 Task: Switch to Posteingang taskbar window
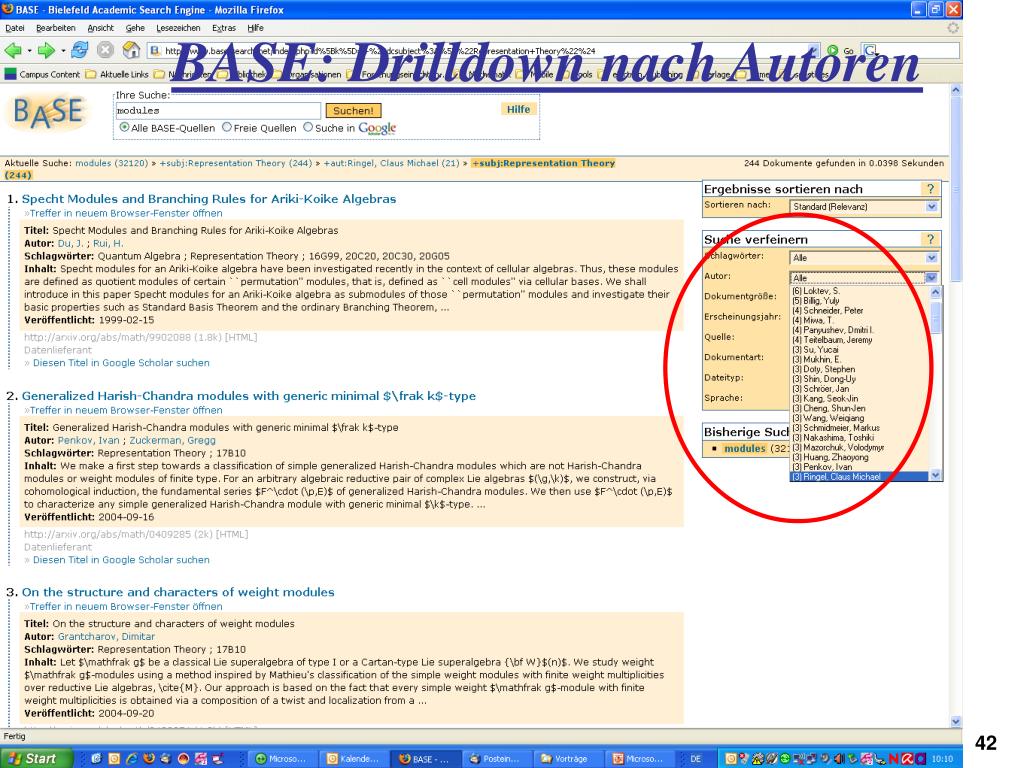pyautogui.click(x=496, y=759)
